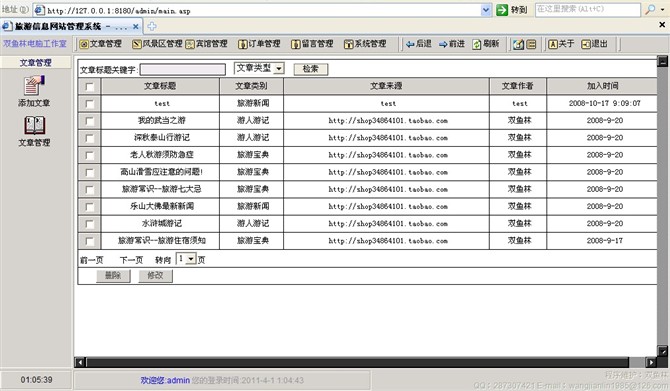Check the box for 老人秋游须防急症
The image size is (670, 391).
(x=89, y=155)
